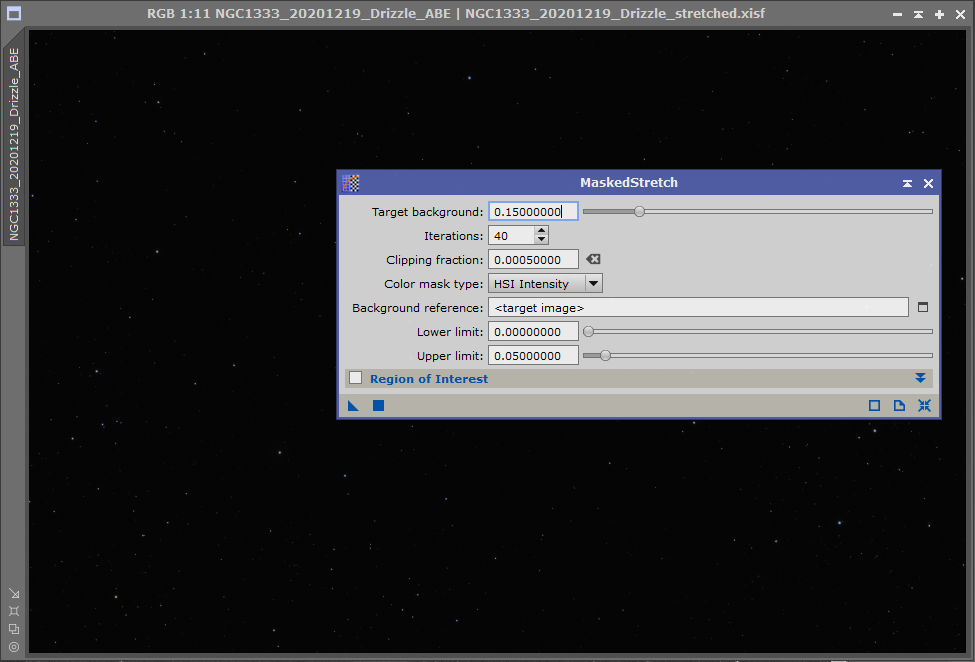Close the NGC1333 image window
The width and height of the screenshot is (975, 662).
click(961, 14)
